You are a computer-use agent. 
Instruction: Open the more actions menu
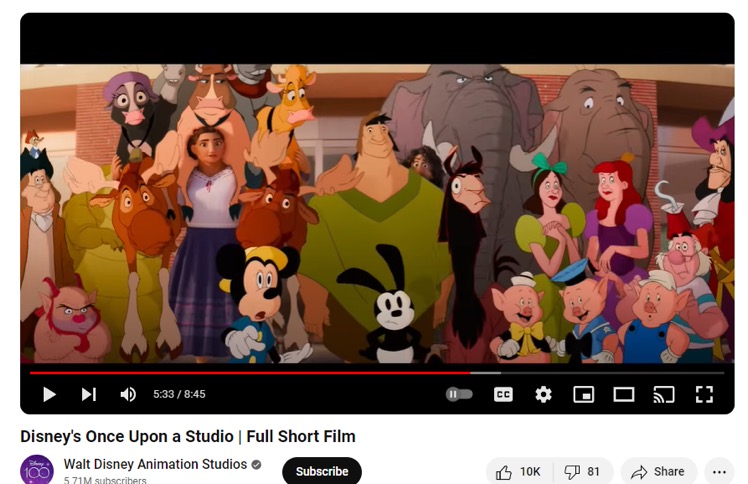click(x=719, y=472)
